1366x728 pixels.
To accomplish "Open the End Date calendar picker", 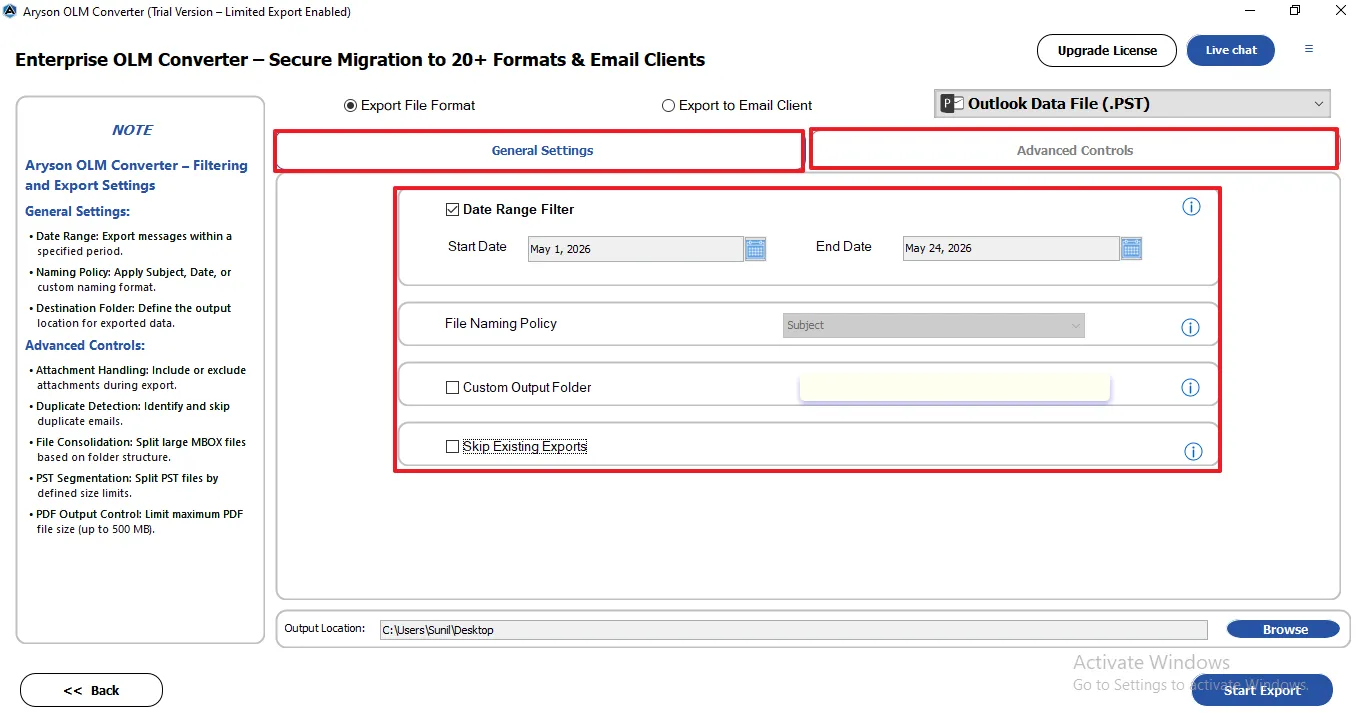I will 1131,248.
